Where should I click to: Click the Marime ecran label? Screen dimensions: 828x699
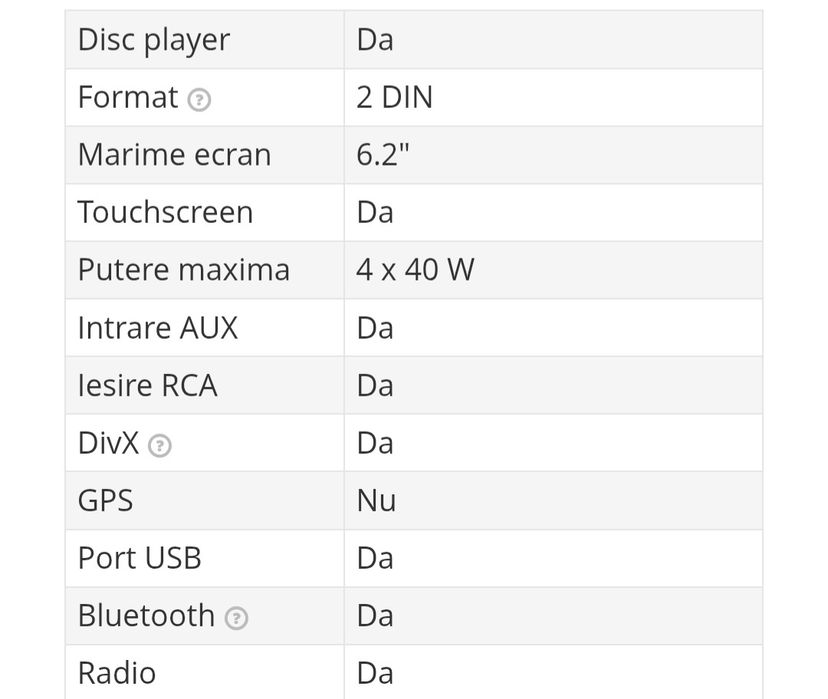tap(174, 155)
